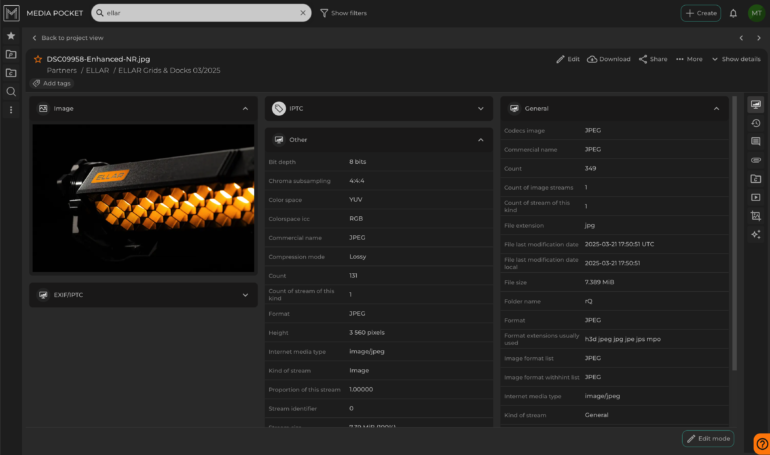Clear the search field with the X
The height and width of the screenshot is (455, 770).
click(x=303, y=13)
